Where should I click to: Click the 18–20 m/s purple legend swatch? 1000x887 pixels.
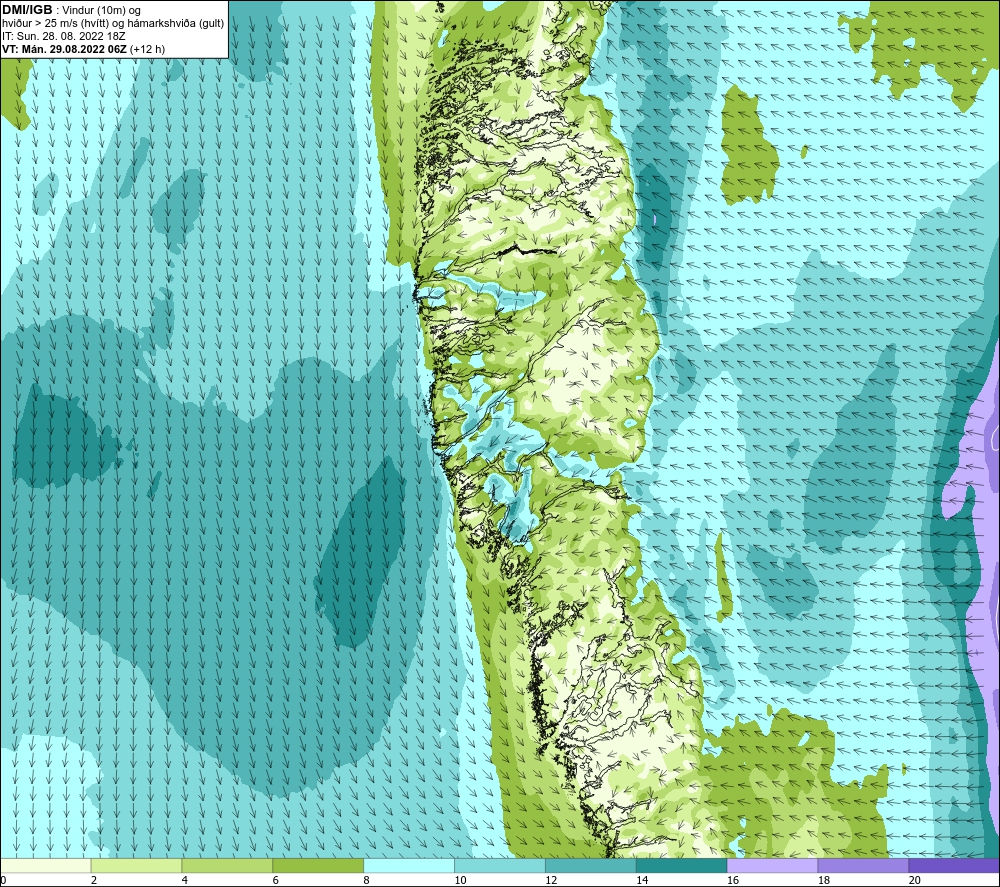(863, 865)
